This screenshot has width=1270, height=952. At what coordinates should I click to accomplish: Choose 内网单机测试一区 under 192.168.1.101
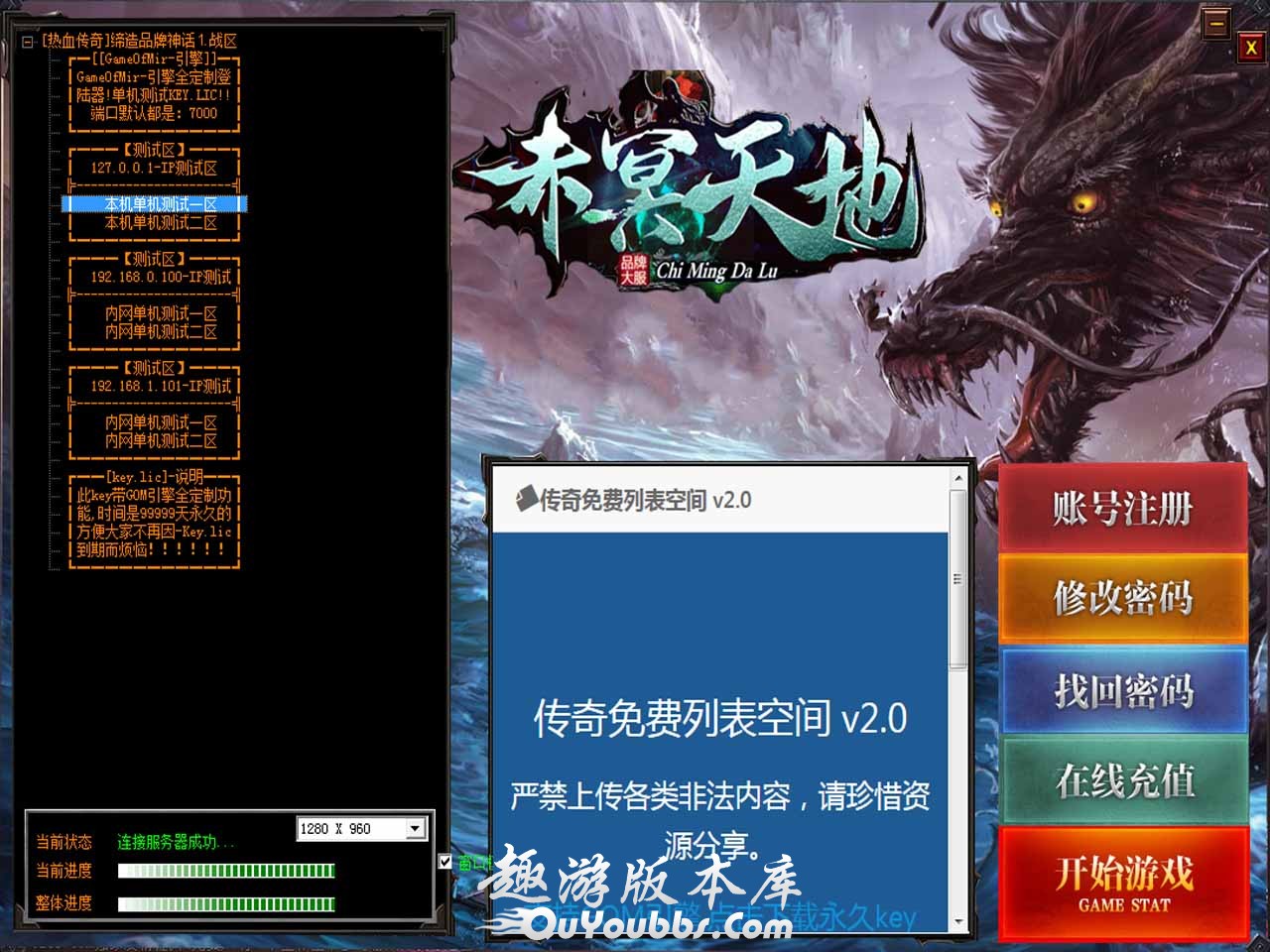point(154,422)
